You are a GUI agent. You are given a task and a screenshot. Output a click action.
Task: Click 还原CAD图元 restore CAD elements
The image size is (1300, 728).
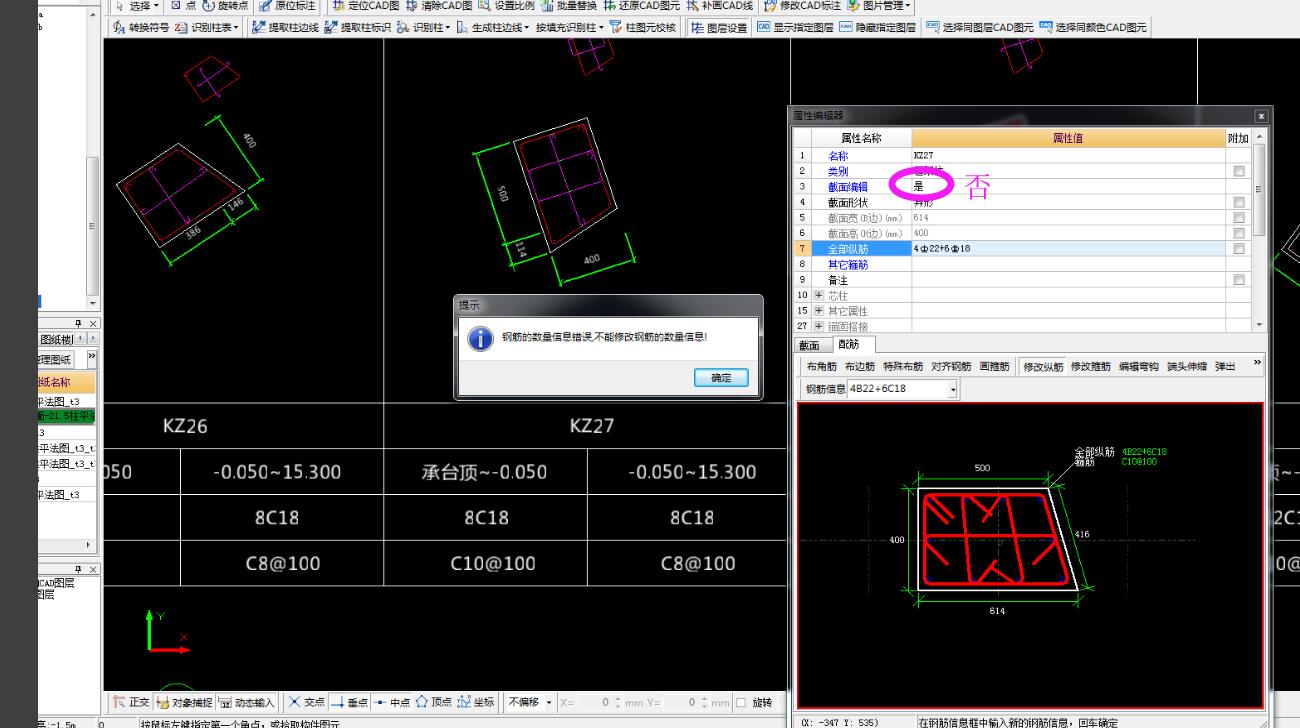[642, 6]
